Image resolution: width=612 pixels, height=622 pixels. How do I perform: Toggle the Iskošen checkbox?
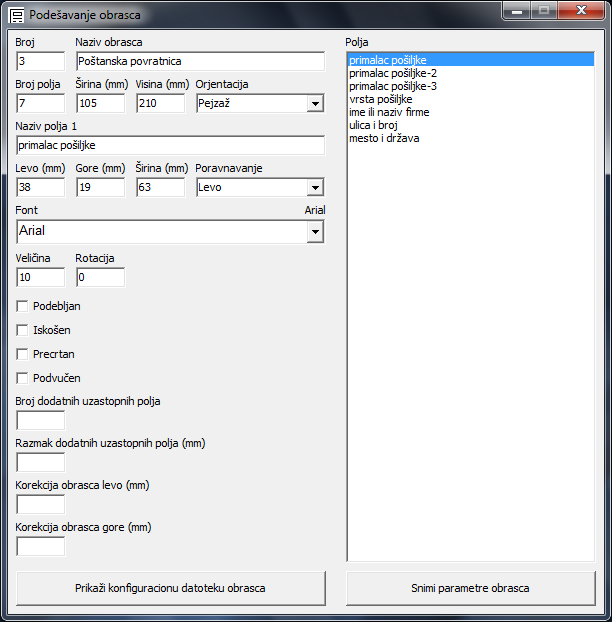click(x=23, y=330)
